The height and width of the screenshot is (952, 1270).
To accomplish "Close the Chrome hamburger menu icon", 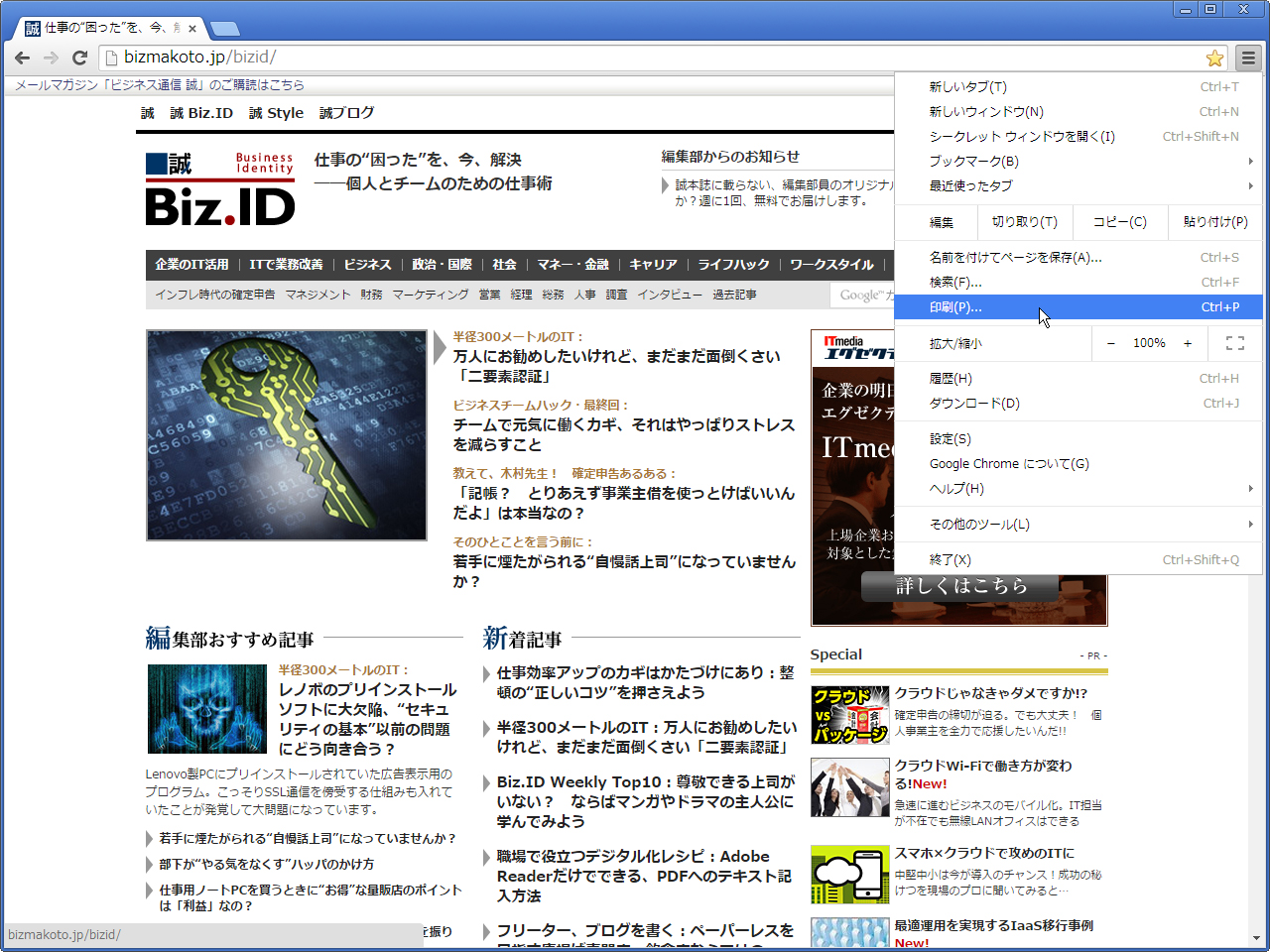I will (x=1248, y=58).
